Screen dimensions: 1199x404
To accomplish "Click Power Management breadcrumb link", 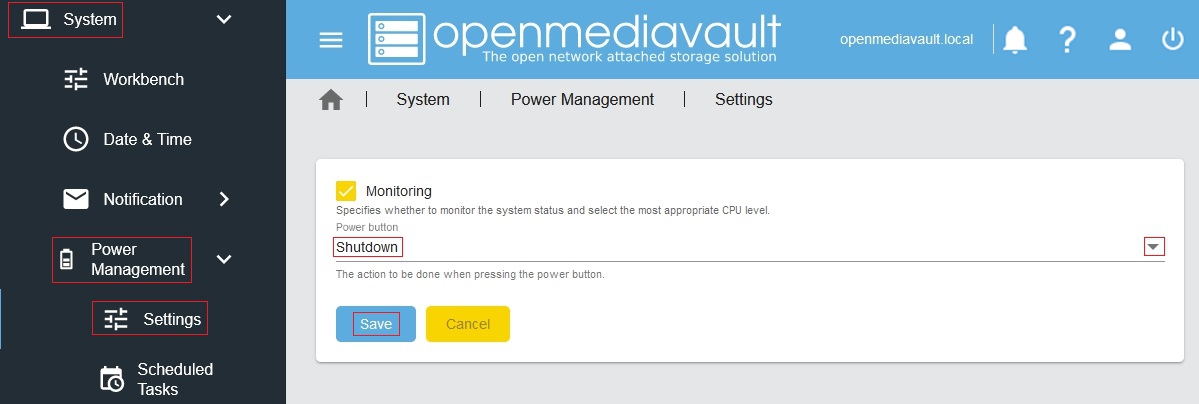I will click(x=582, y=100).
